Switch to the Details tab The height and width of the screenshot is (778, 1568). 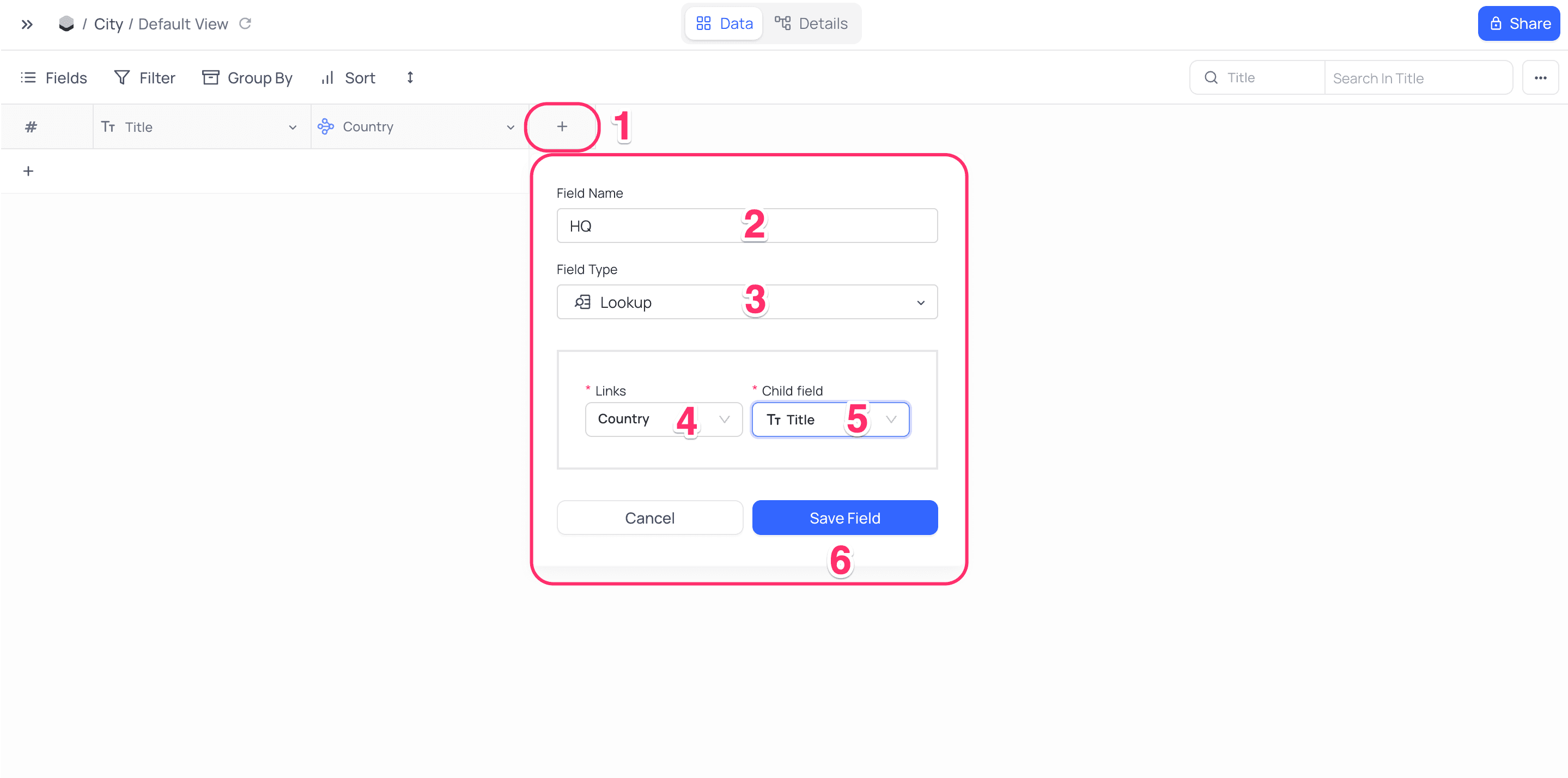tap(811, 24)
